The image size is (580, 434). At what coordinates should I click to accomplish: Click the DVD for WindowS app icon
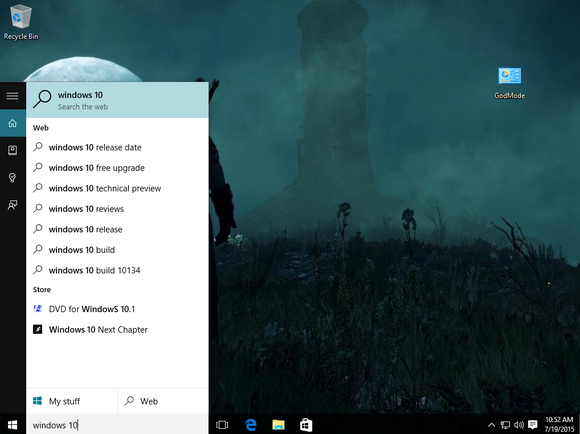coord(37,309)
